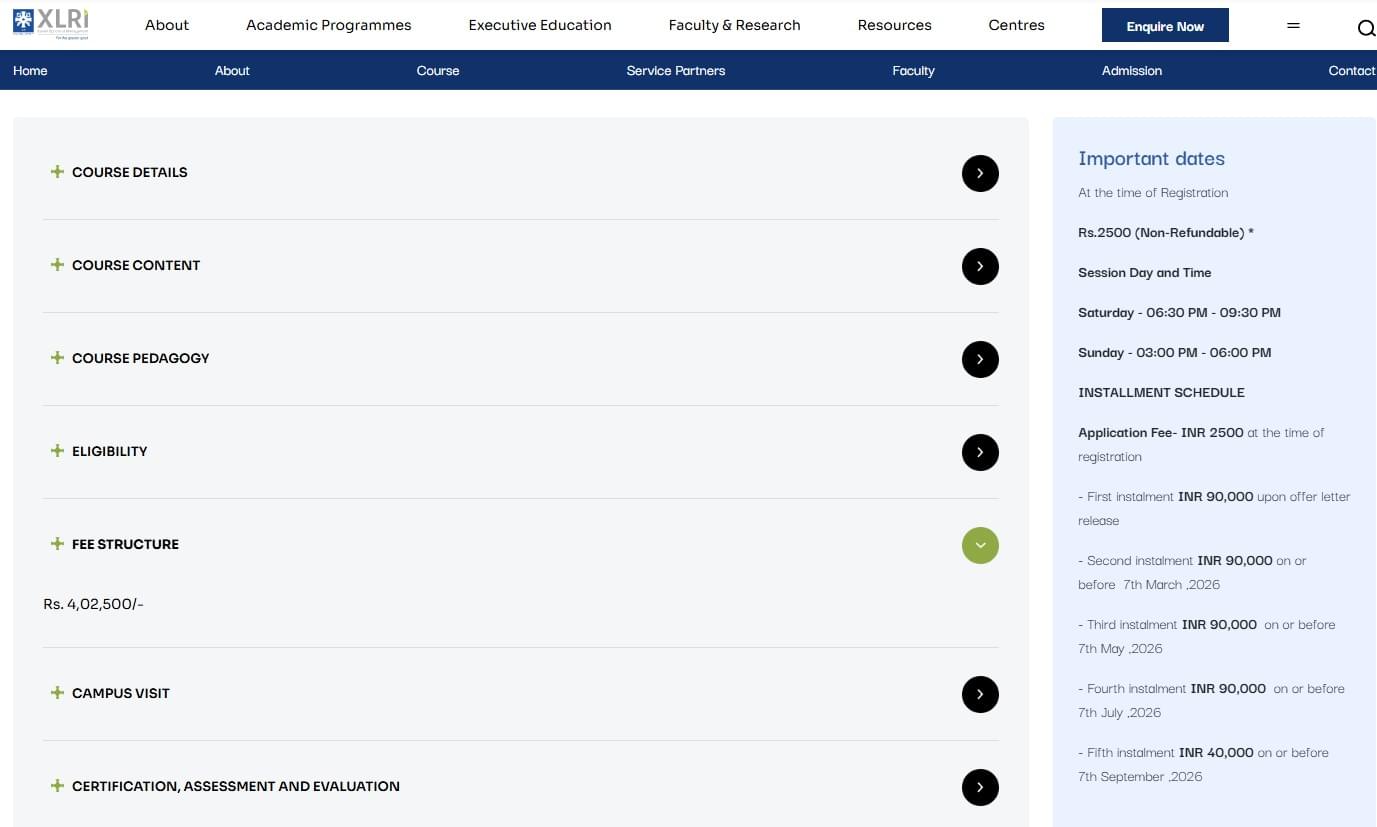Click the search magnifier icon

click(x=1365, y=28)
